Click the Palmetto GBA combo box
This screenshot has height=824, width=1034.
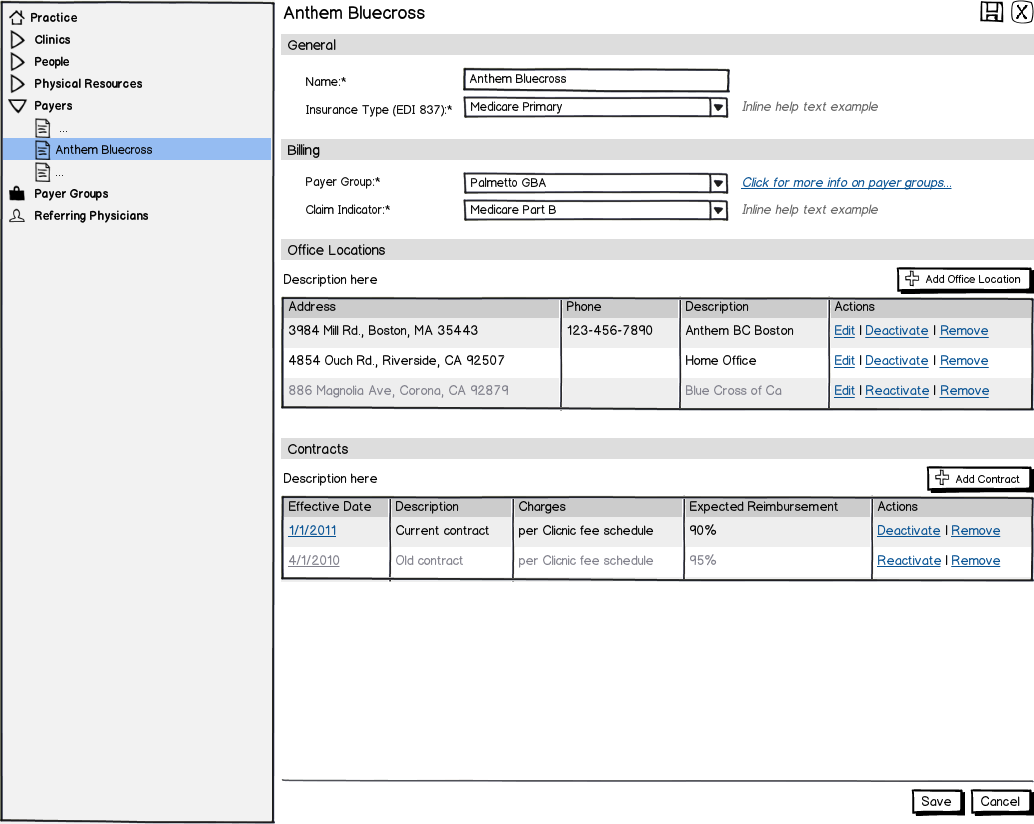click(x=595, y=183)
